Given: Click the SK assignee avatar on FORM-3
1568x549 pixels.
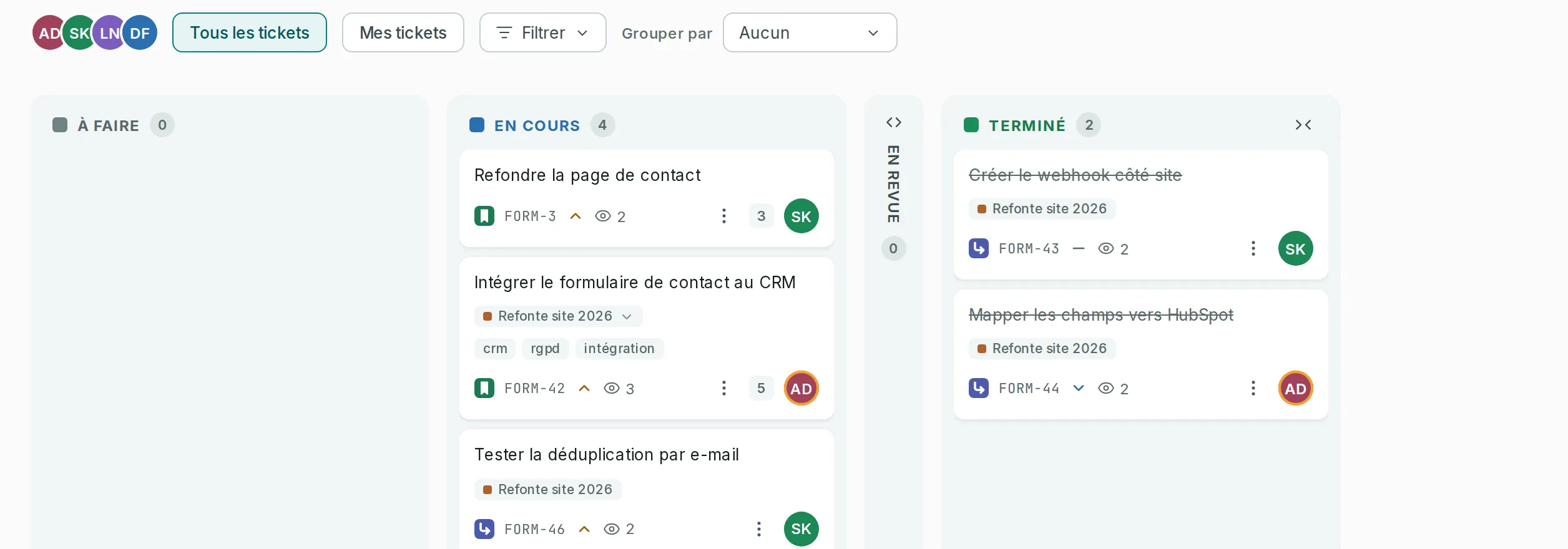Looking at the screenshot, I should 801,216.
